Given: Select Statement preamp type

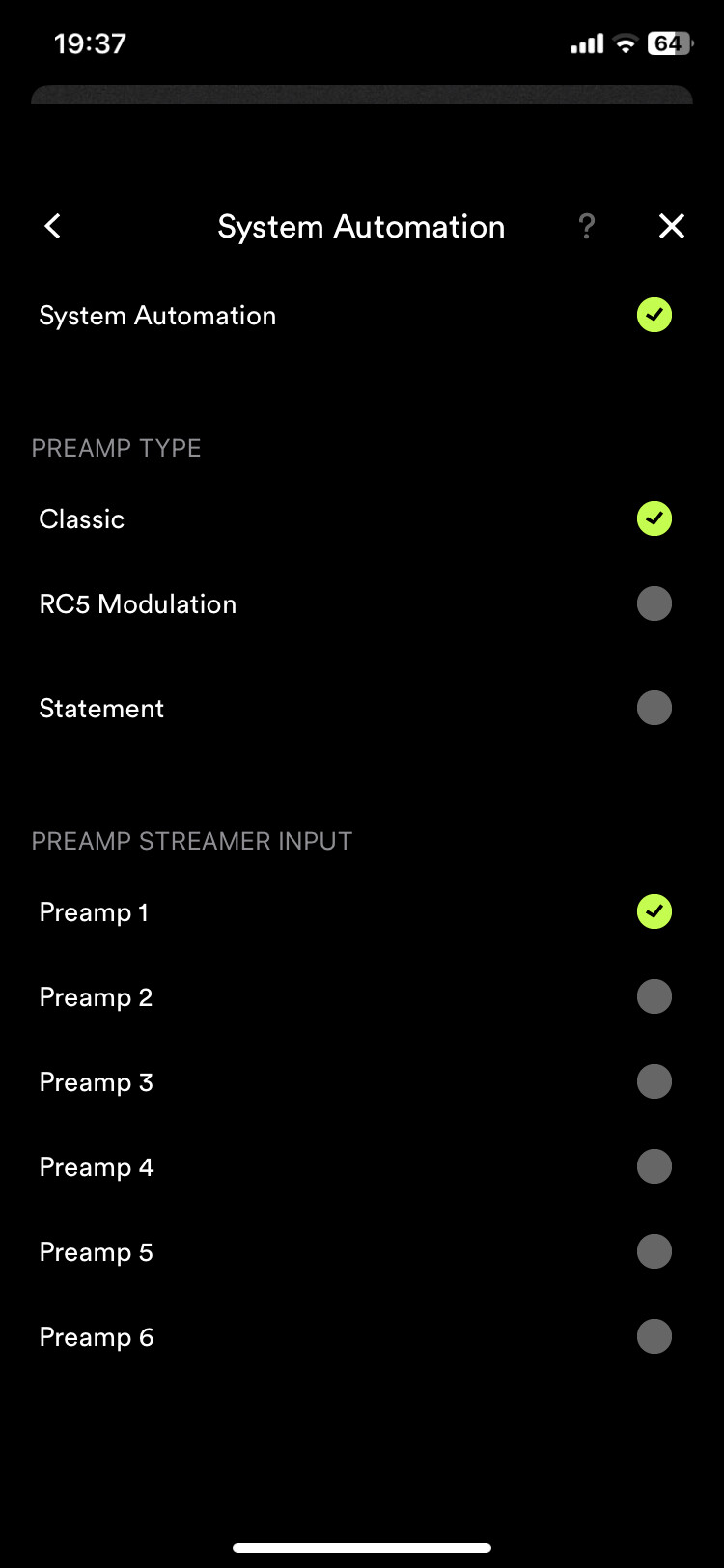Looking at the screenshot, I should tap(654, 708).
